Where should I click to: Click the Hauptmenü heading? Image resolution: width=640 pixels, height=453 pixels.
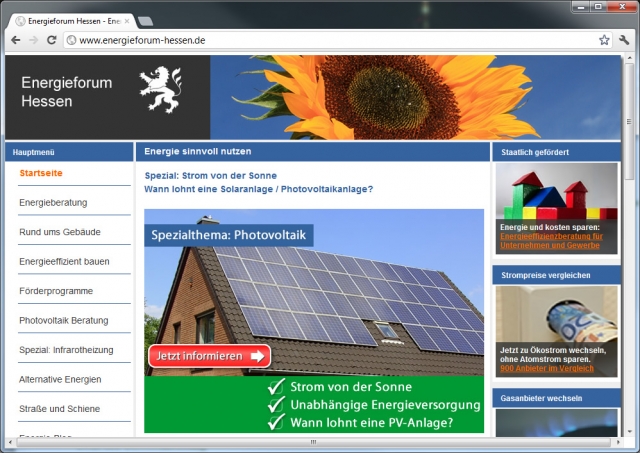pyautogui.click(x=33, y=152)
